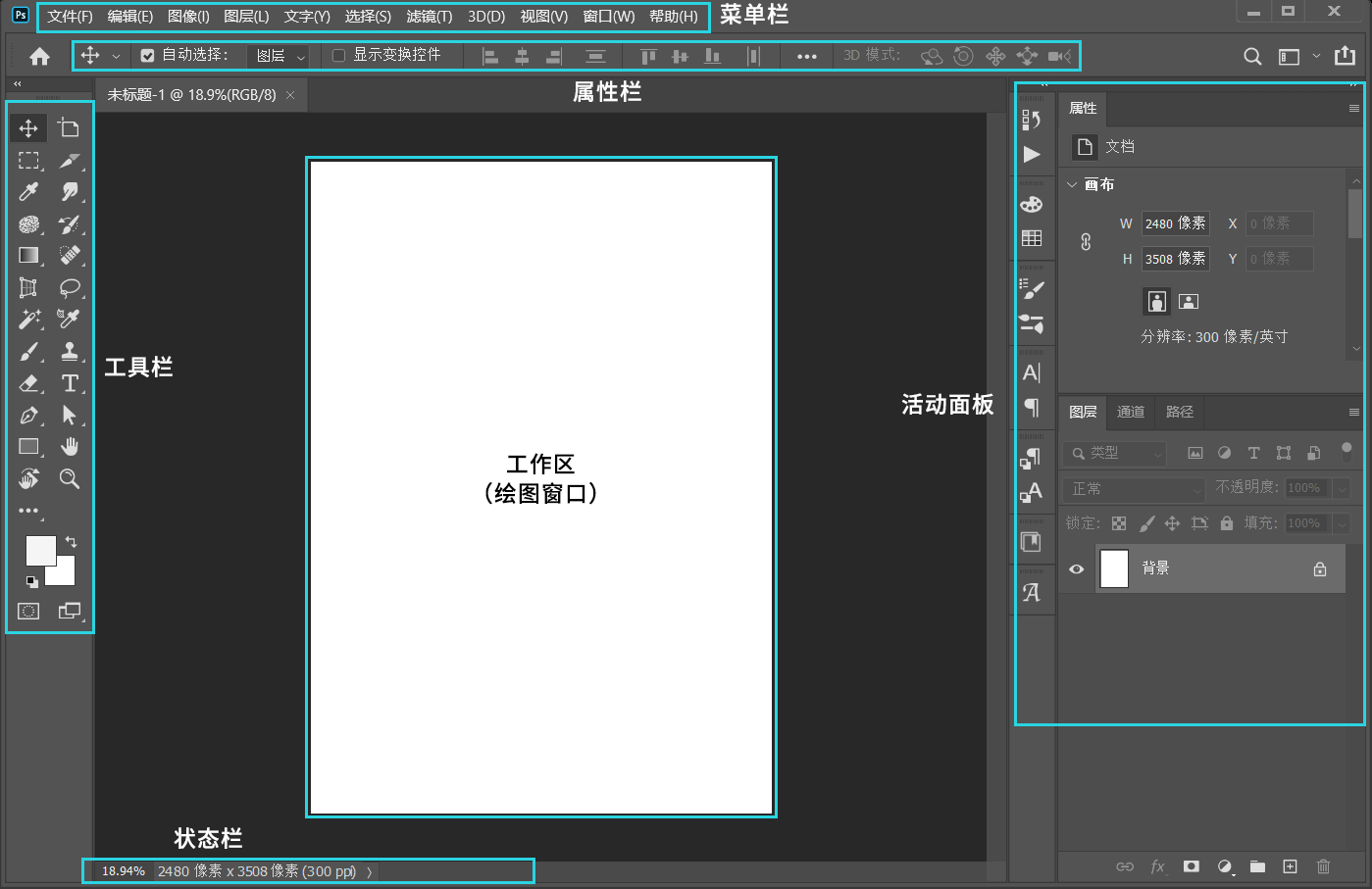Select the Eraser tool
Viewport: 1372px width, 889px height.
tap(28, 383)
